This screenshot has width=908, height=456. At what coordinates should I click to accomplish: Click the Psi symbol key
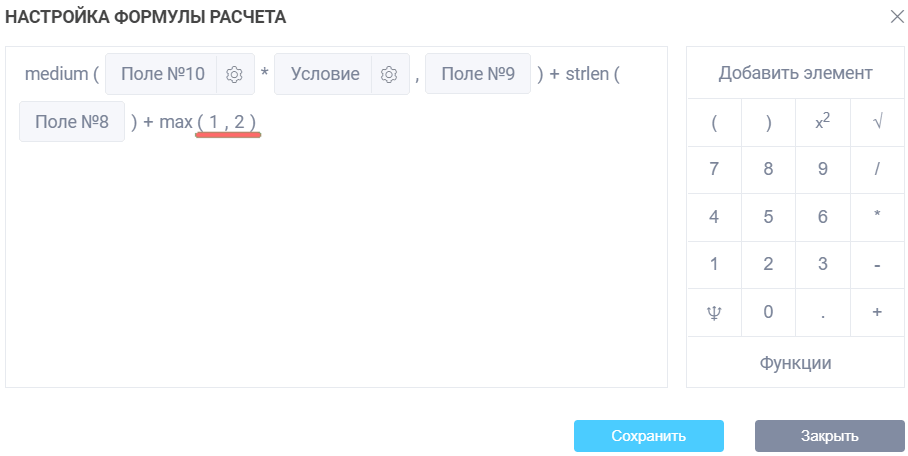pyautogui.click(x=714, y=312)
